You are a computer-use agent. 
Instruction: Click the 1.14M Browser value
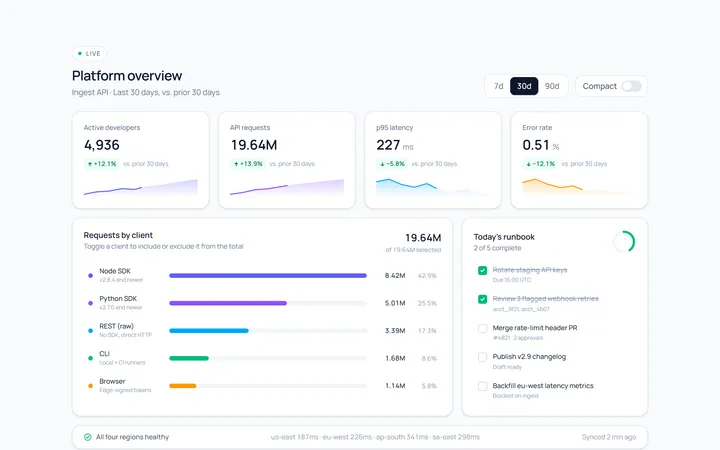click(395, 386)
